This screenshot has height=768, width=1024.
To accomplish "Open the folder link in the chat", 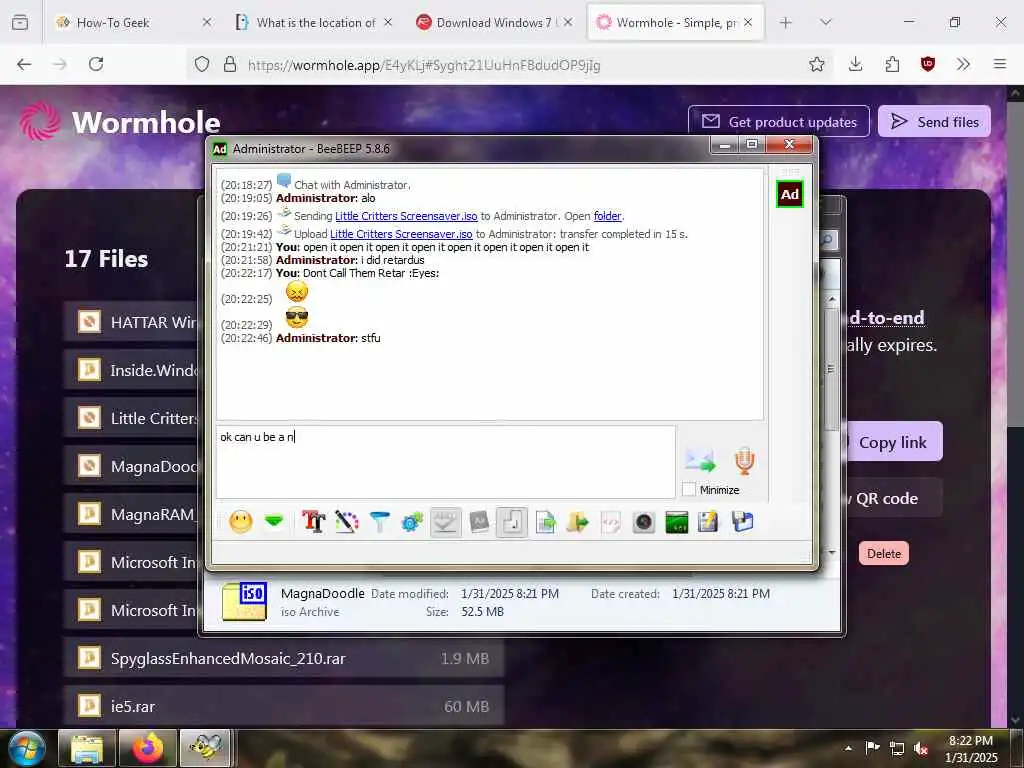I will coord(607,216).
